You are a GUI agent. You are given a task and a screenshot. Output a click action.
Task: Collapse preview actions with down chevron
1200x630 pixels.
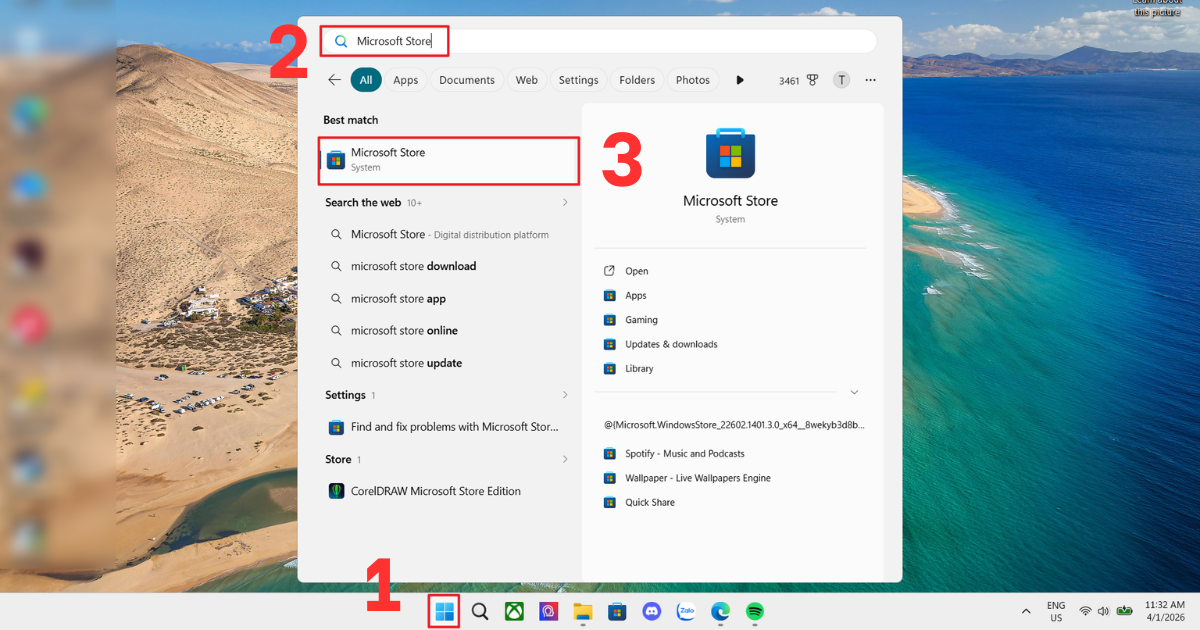coord(854,392)
